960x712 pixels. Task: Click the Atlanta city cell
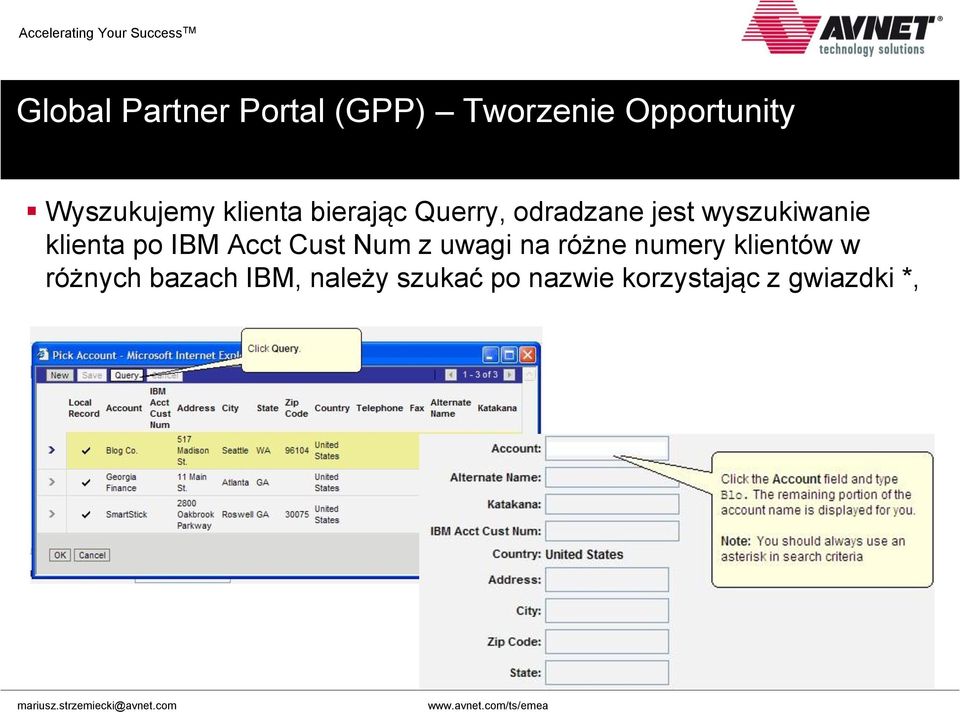[x=235, y=482]
